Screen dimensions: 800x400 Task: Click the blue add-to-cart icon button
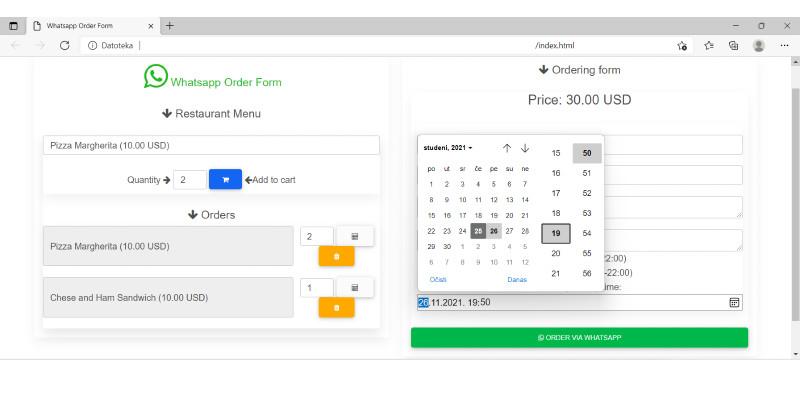pyautogui.click(x=225, y=180)
